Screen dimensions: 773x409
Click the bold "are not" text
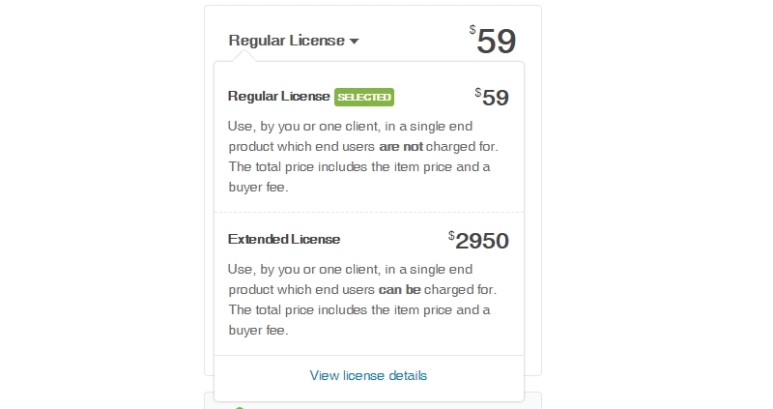click(401, 147)
